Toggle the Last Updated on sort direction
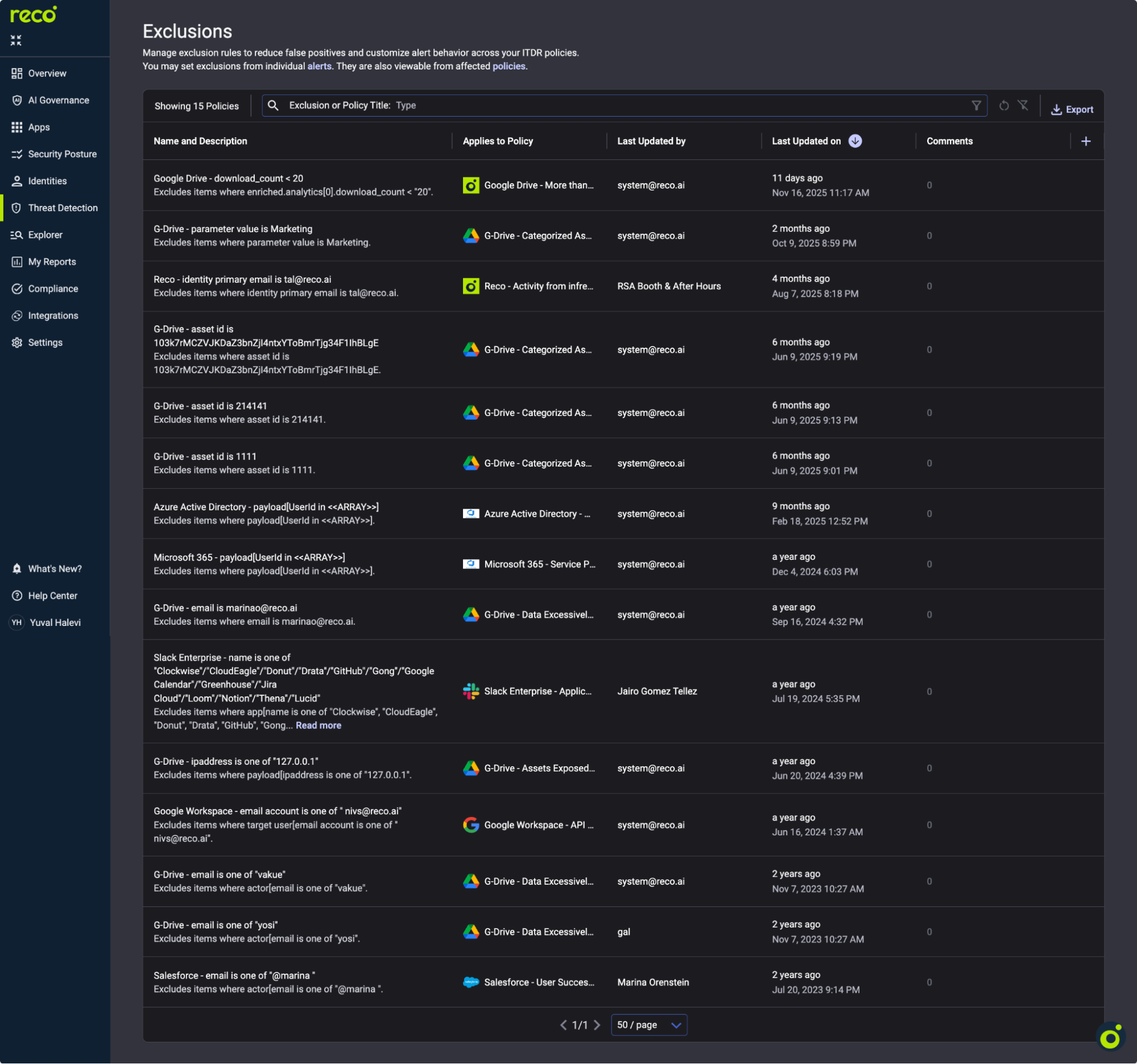Screen dimensions: 1137x1064 coord(855,141)
